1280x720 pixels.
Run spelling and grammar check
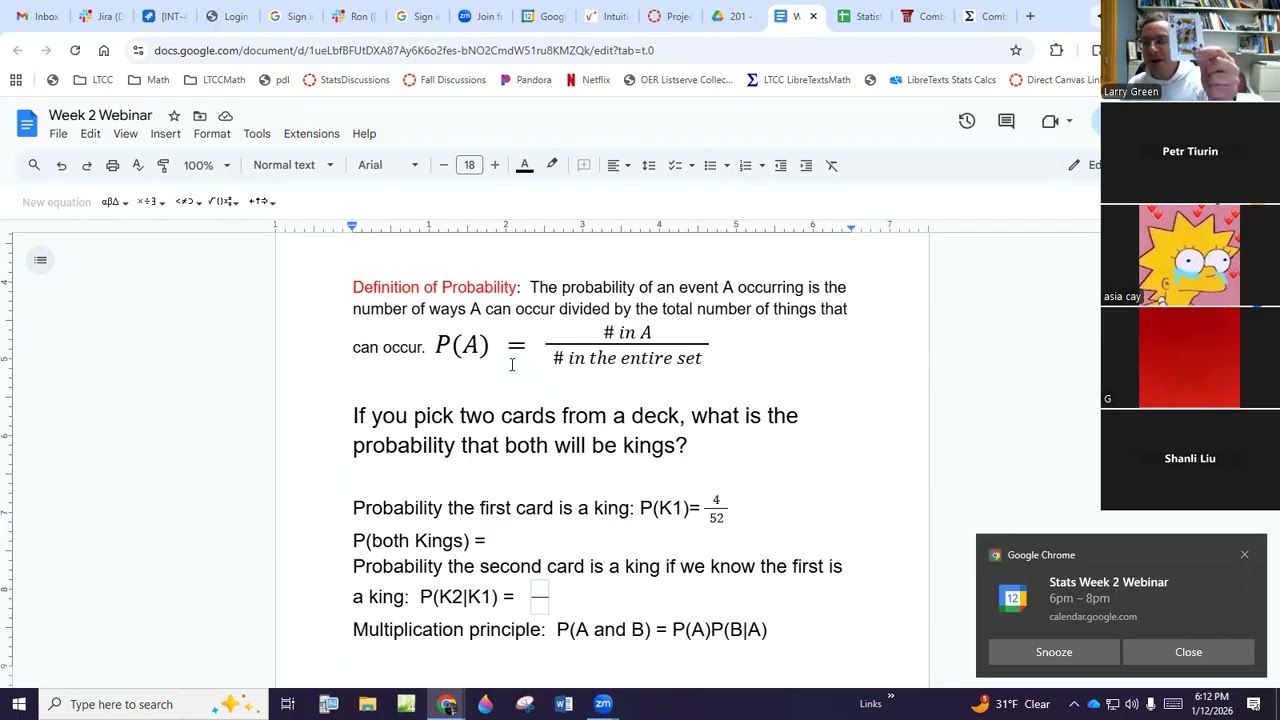click(138, 165)
